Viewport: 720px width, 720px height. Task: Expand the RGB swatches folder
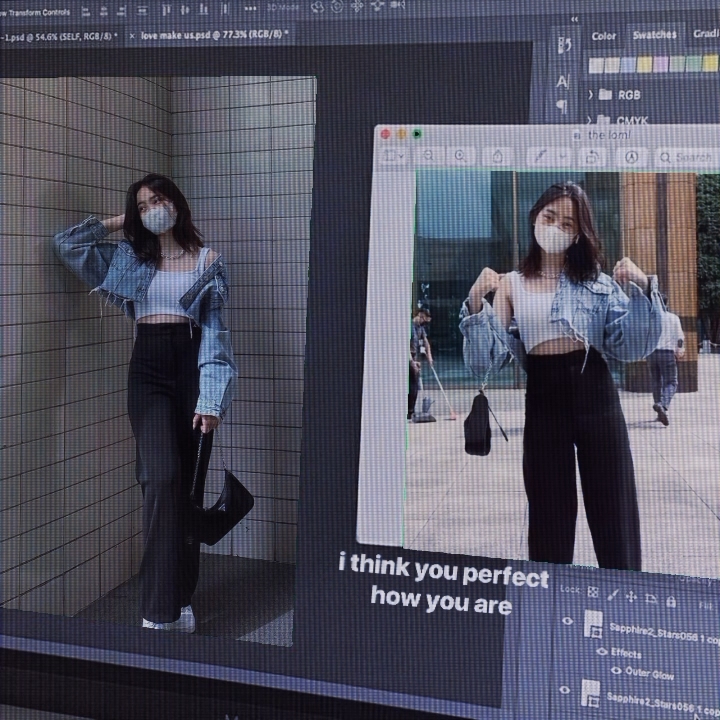(591, 94)
